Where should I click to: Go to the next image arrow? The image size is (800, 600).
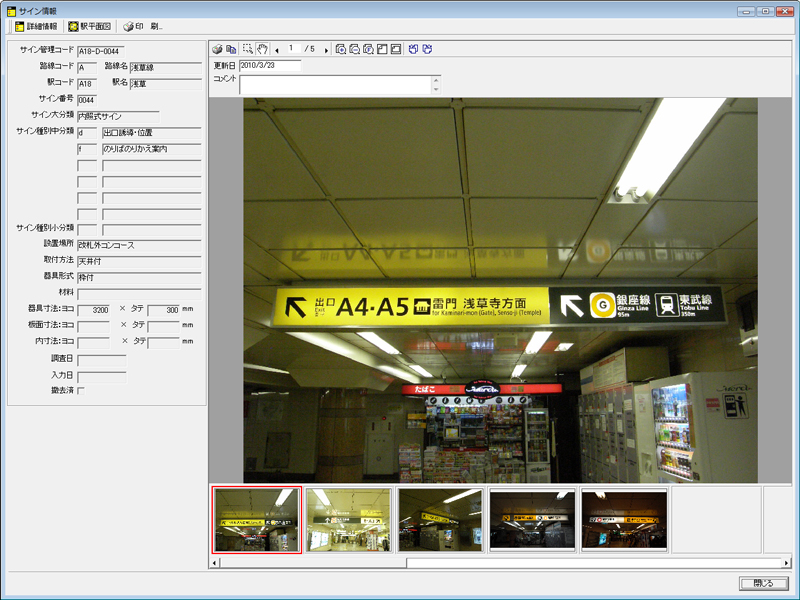coord(326,49)
